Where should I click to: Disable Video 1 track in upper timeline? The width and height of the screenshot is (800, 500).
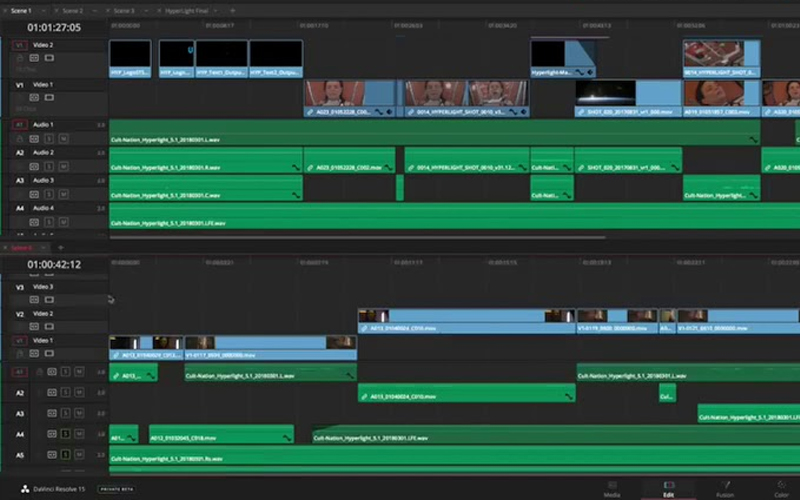(x=49, y=97)
